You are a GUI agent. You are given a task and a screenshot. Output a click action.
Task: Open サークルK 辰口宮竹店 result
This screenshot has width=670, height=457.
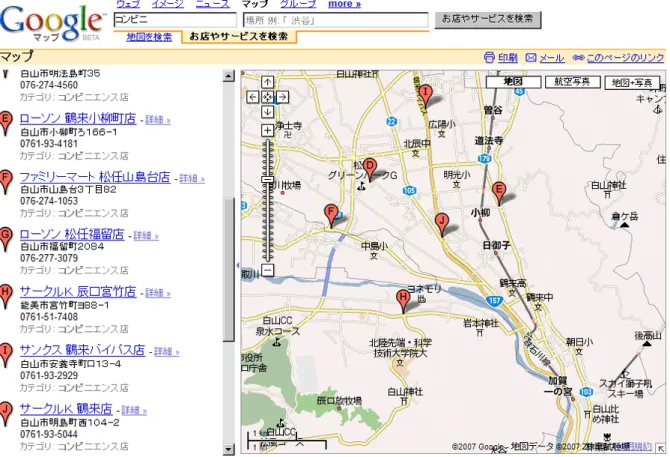[78, 292]
